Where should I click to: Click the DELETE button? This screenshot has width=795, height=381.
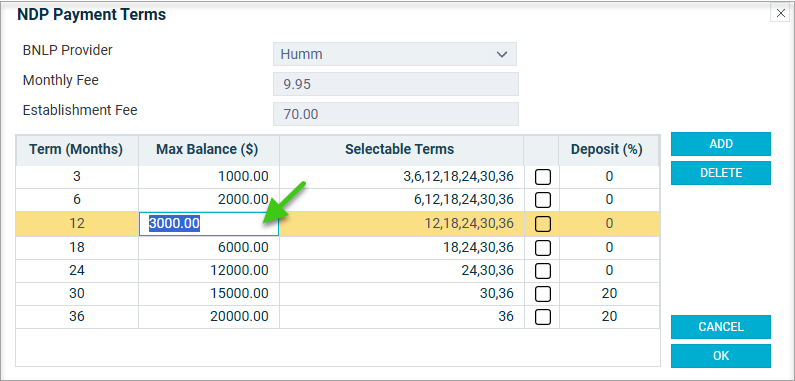[x=721, y=173]
